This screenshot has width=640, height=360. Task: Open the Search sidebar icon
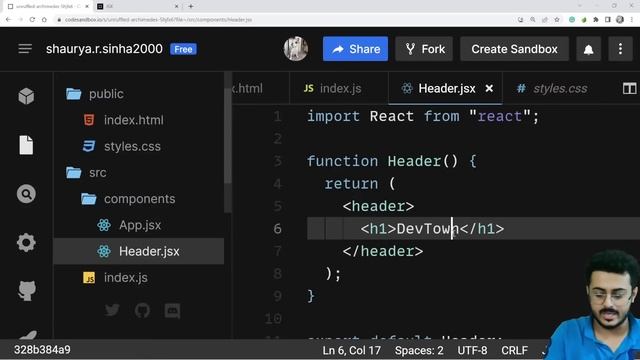(26, 194)
